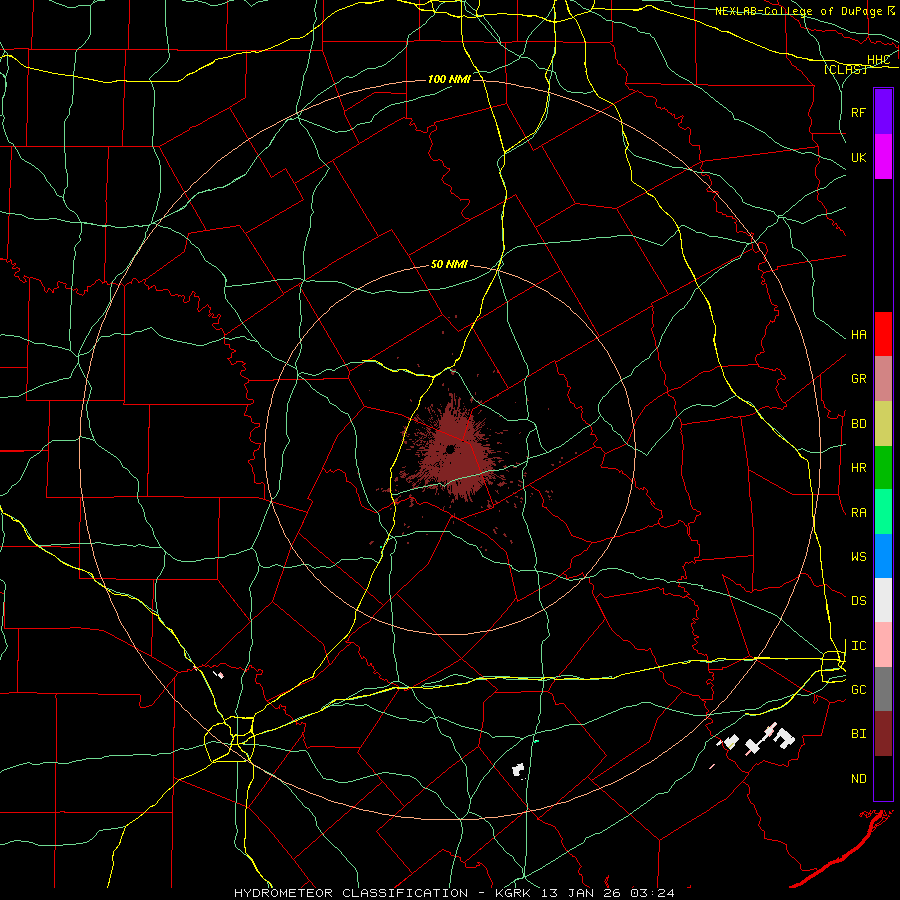Click the "03:24" timestamp text

click(652, 893)
